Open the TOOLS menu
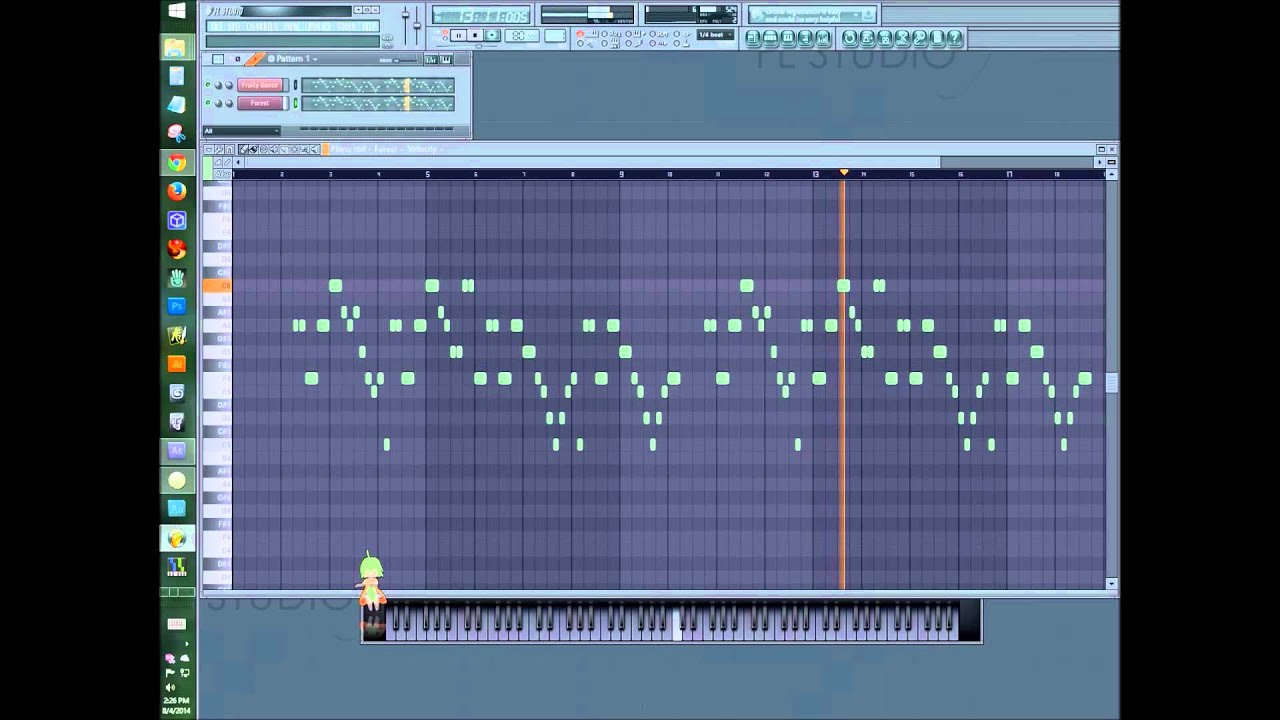 pyautogui.click(x=347, y=26)
